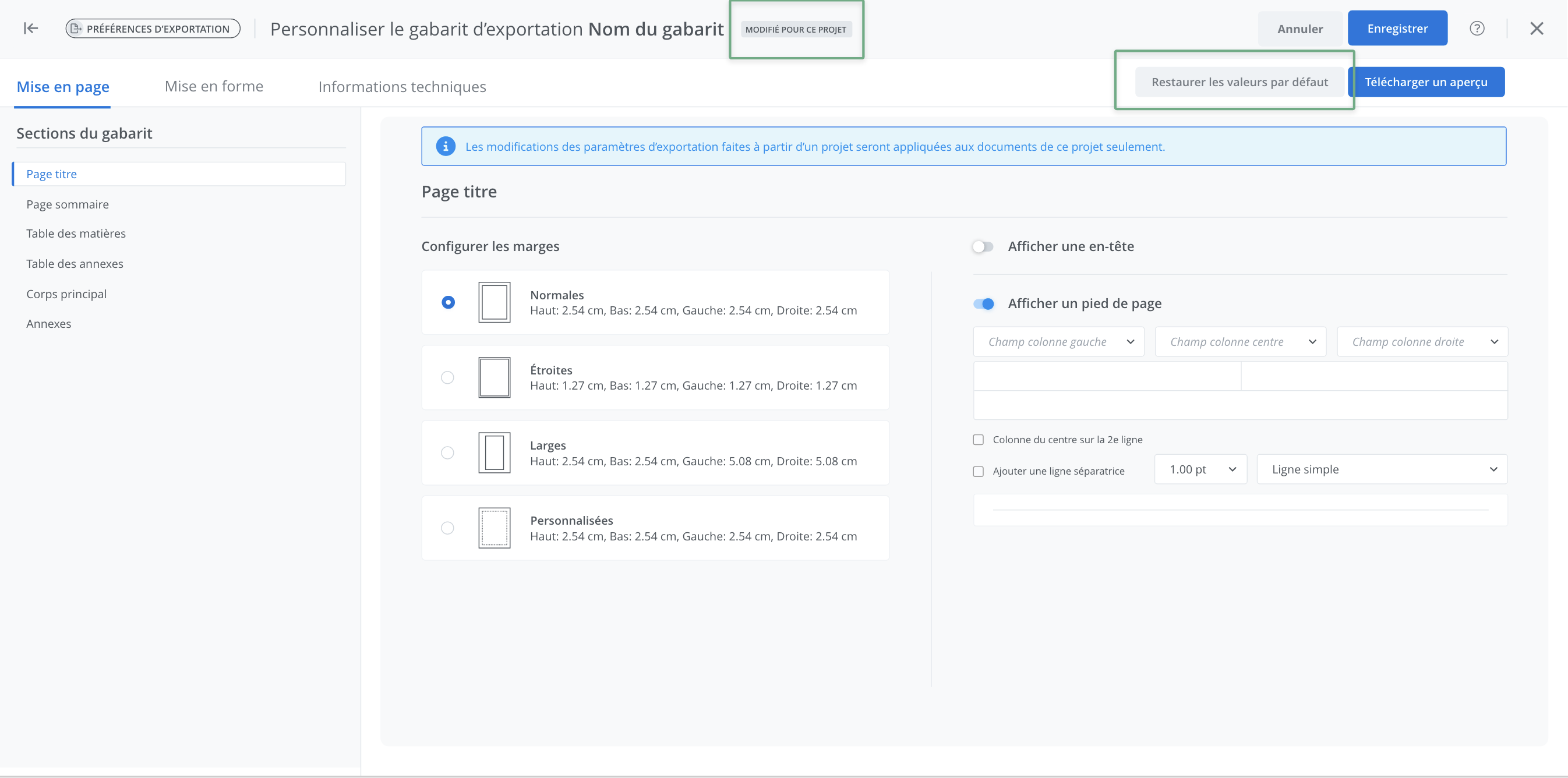Click the Étroites margin page icon
Screen dimensions: 1568x778
point(494,377)
